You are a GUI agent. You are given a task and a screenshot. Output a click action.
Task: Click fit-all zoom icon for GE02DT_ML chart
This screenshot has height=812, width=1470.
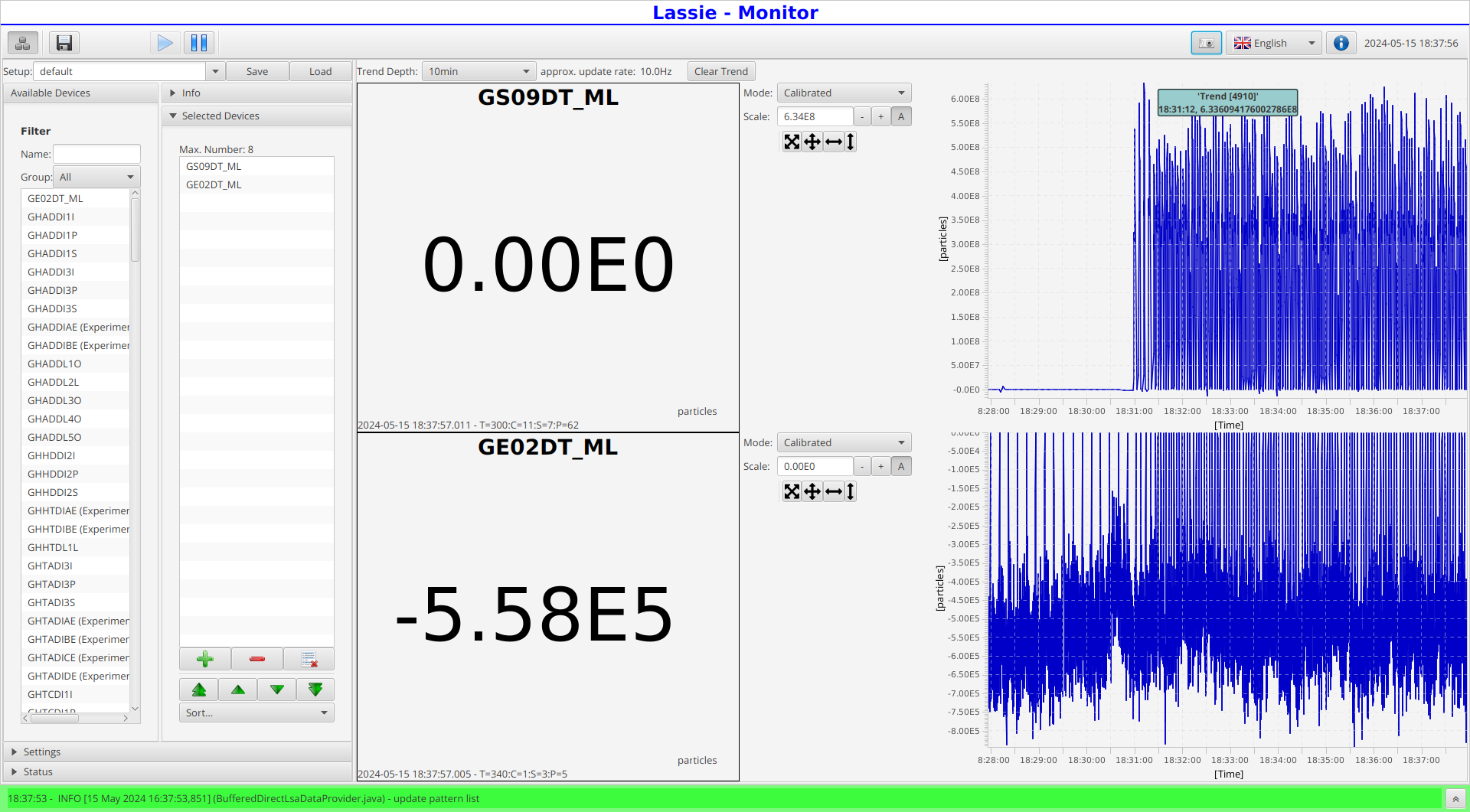pos(792,491)
